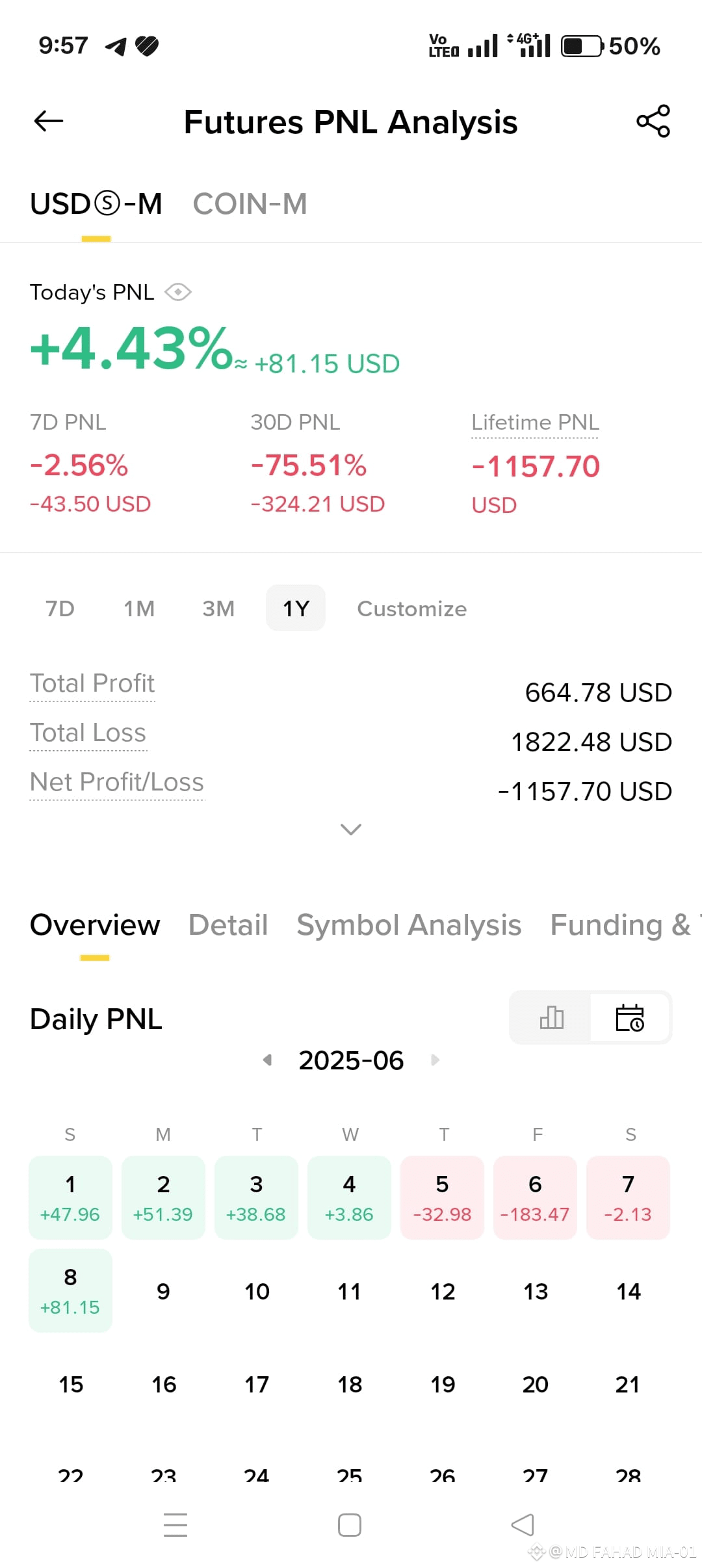This screenshot has height=1568, width=702.
Task: Tap Android home square icon
Action: (x=350, y=1524)
